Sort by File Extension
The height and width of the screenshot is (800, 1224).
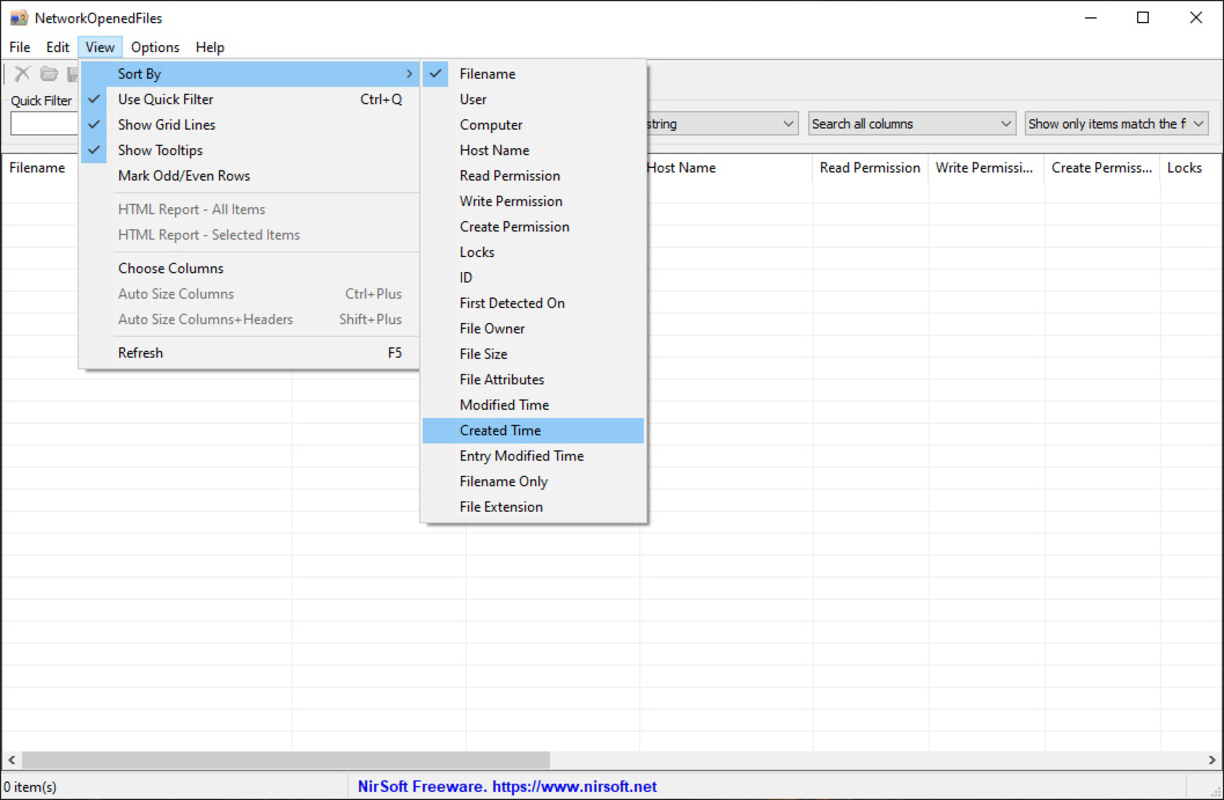[533, 507]
